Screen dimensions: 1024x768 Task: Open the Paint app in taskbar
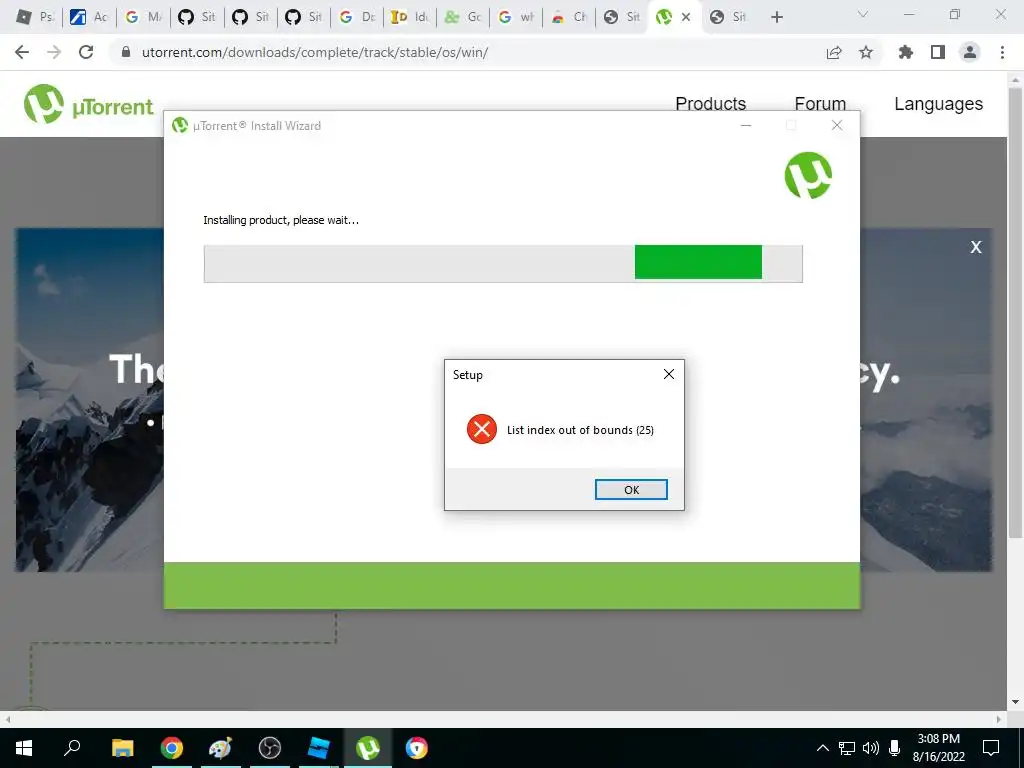click(x=220, y=748)
